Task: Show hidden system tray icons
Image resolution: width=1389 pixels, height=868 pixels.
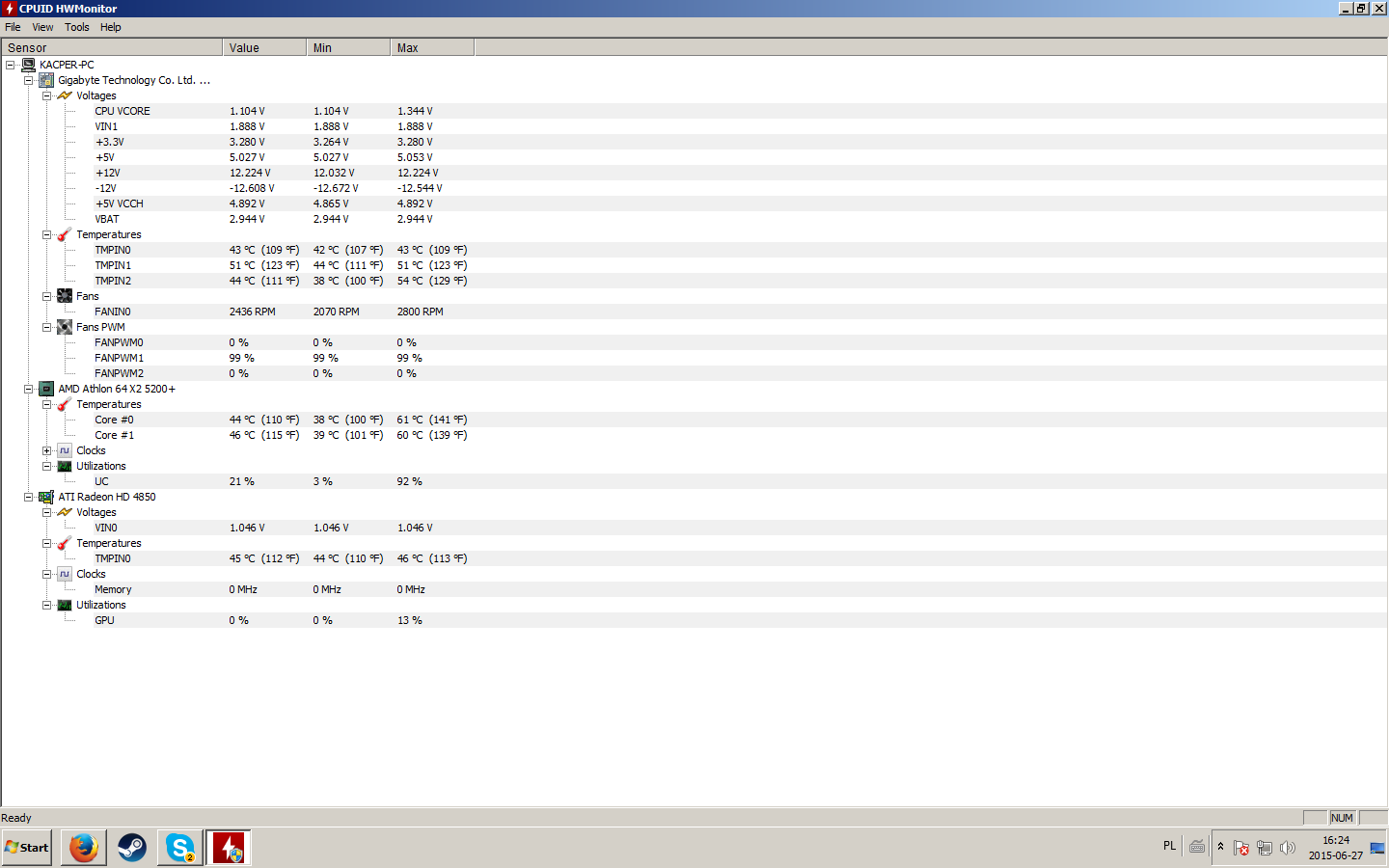Action: (1220, 847)
